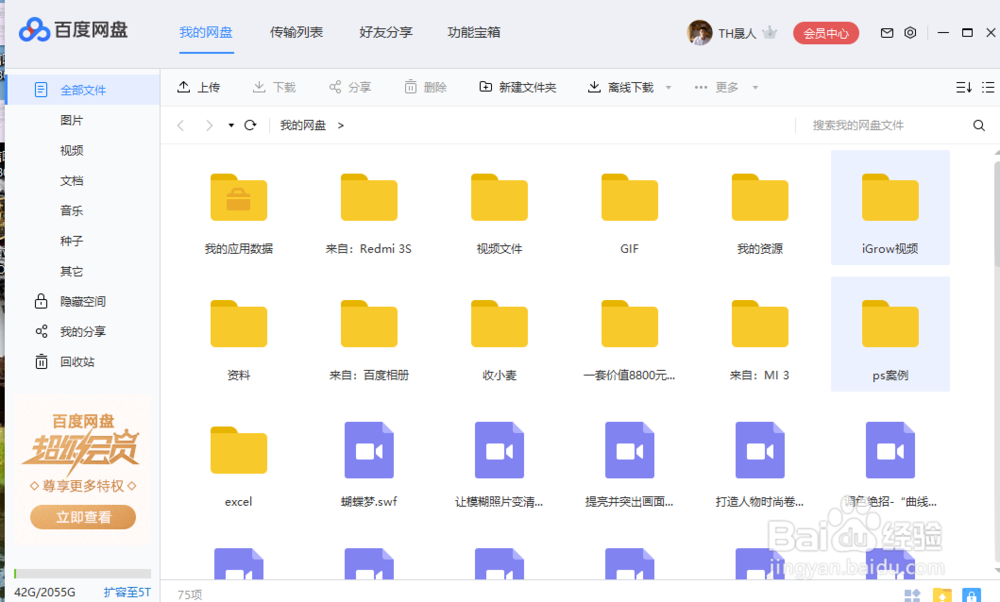Select the 来自：MI 3 folder
The width and height of the screenshot is (1000, 602).
760,340
